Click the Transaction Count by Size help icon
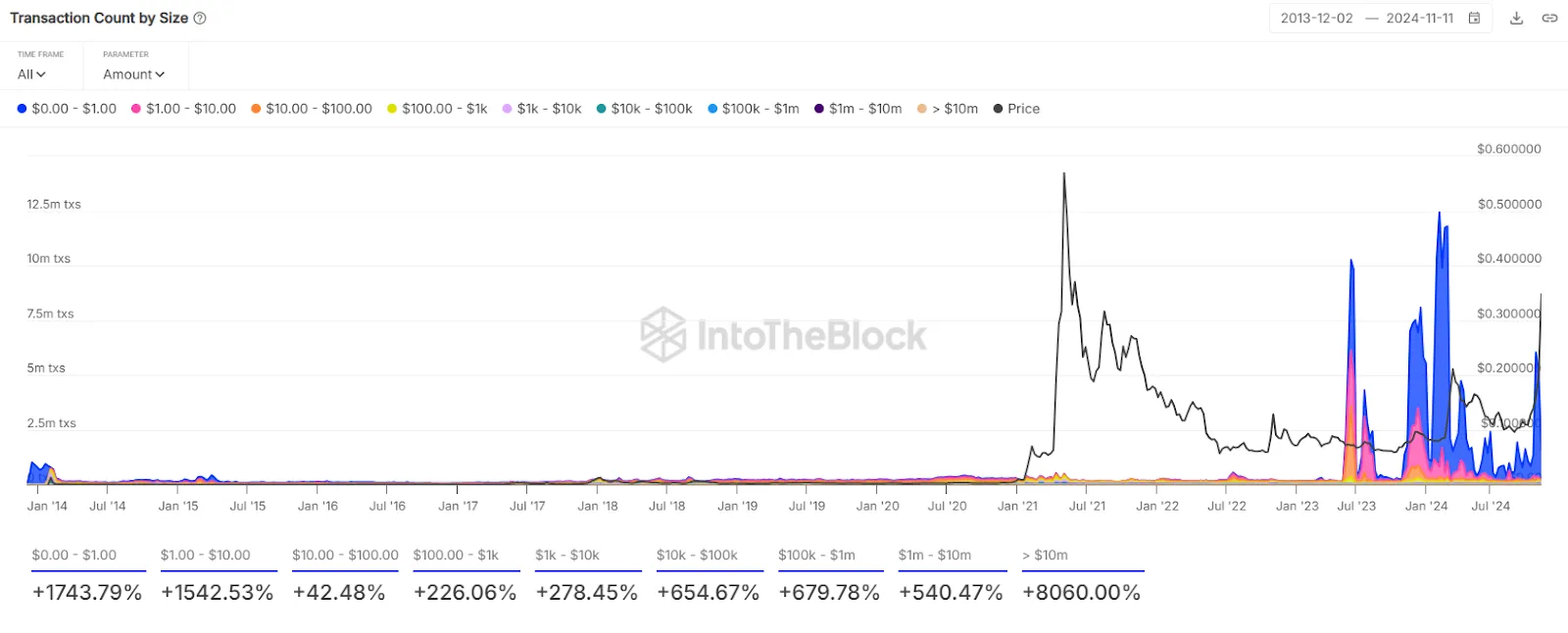Screen dimensions: 1568x633 click(x=200, y=17)
